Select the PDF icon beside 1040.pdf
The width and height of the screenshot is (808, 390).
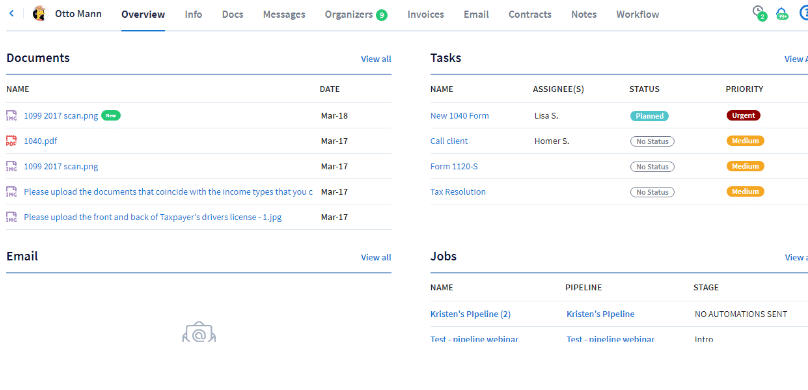11,141
